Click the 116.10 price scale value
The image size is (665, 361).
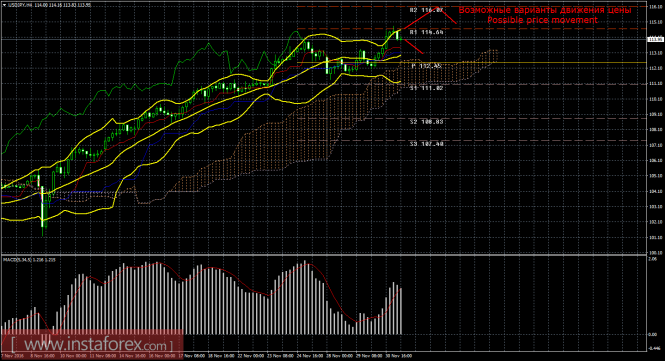coord(656,6)
